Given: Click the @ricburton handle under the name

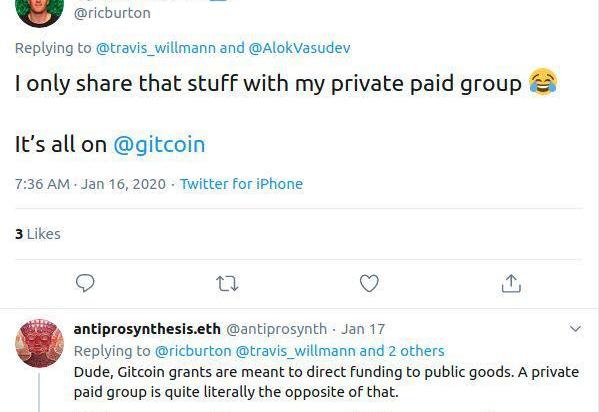Looking at the screenshot, I should pyautogui.click(x=112, y=13).
